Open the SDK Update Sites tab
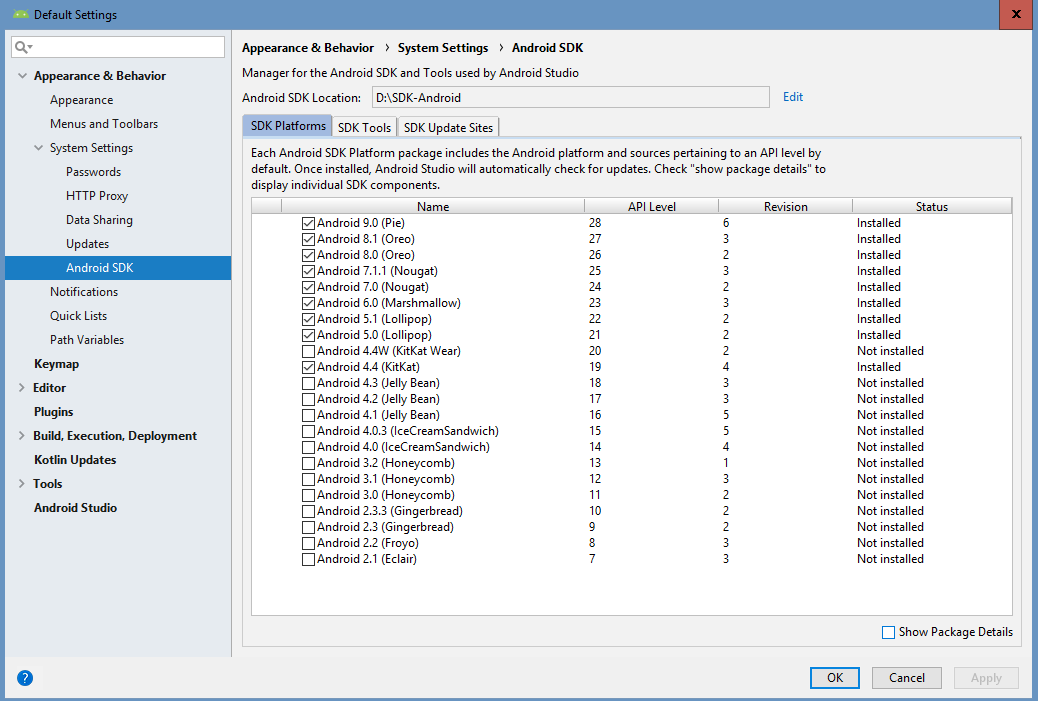The image size is (1038, 701). pos(448,127)
